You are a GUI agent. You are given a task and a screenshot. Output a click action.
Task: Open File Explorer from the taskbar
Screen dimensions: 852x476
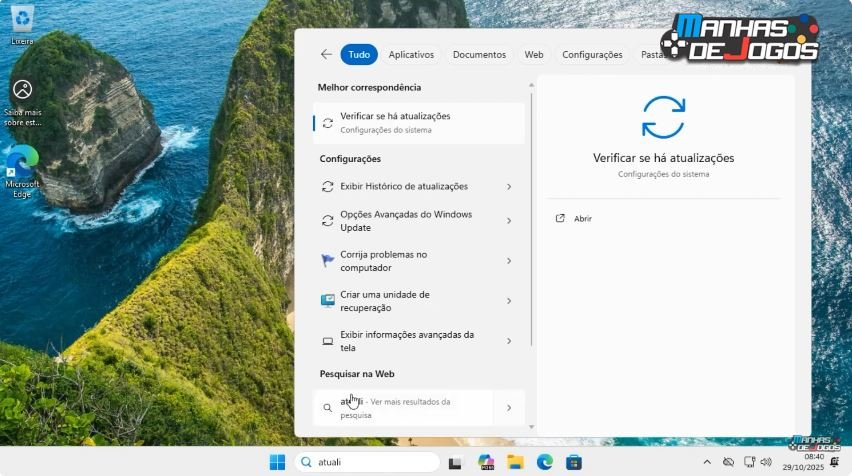click(515, 462)
